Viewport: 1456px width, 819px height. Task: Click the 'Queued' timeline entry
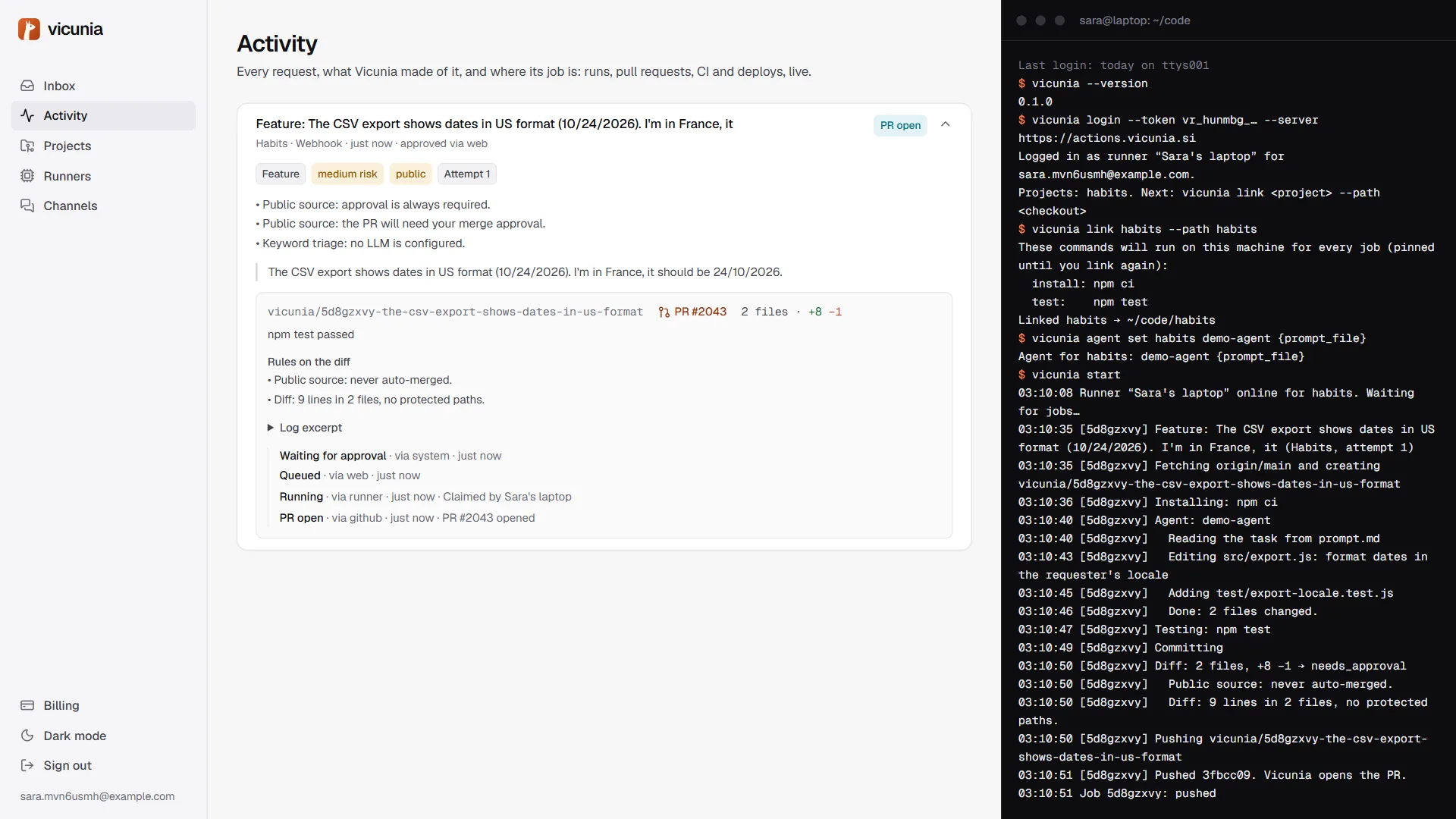(350, 475)
